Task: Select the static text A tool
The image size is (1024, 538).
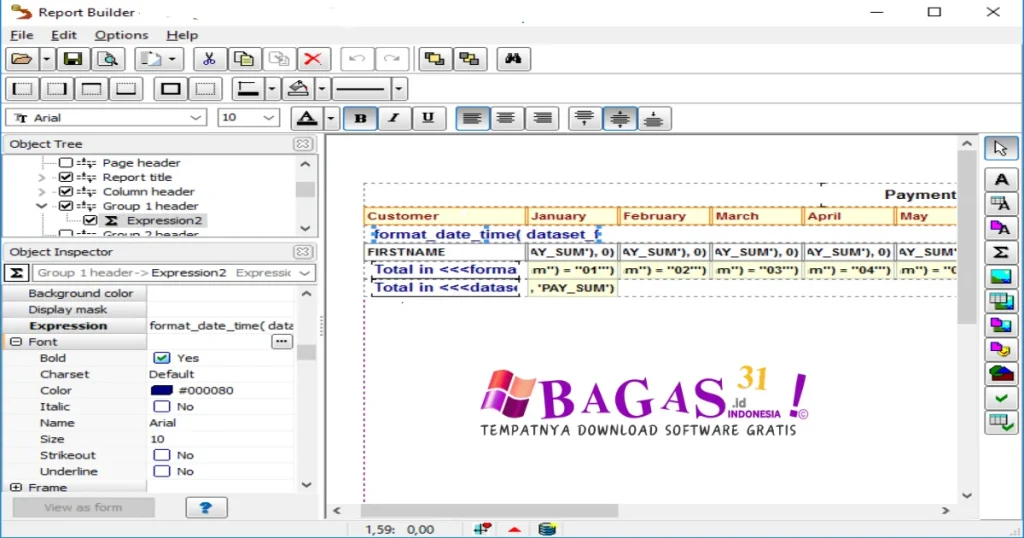Action: click(x=1000, y=180)
